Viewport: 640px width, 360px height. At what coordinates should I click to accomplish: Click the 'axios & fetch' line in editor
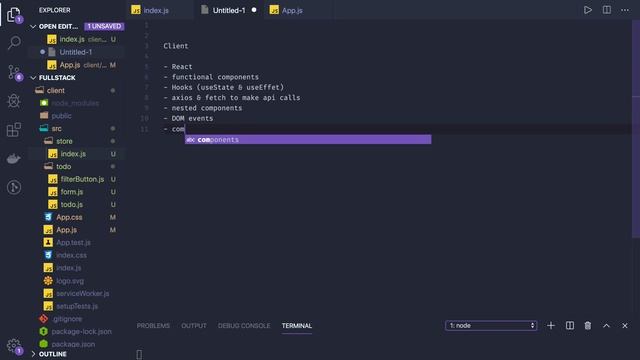232,98
